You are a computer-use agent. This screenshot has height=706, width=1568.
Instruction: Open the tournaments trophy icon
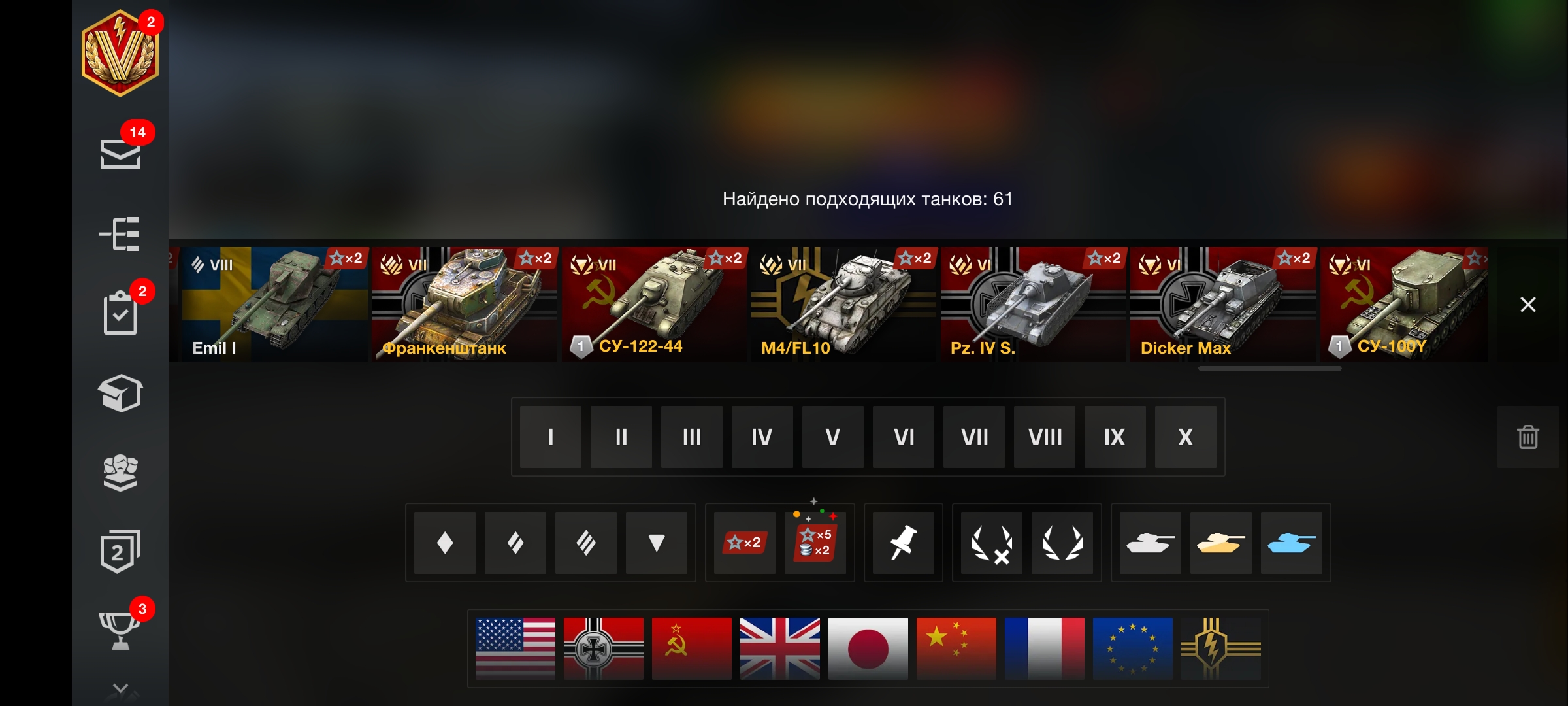(120, 630)
